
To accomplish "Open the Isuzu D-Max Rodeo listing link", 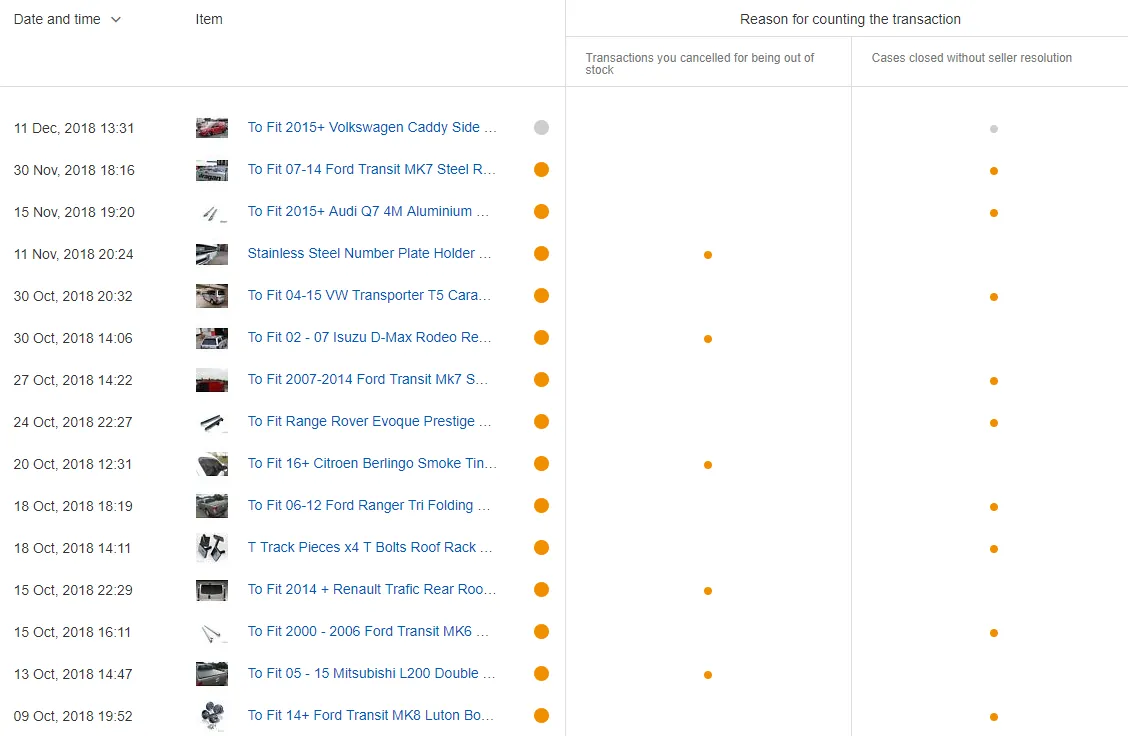I will (x=369, y=337).
